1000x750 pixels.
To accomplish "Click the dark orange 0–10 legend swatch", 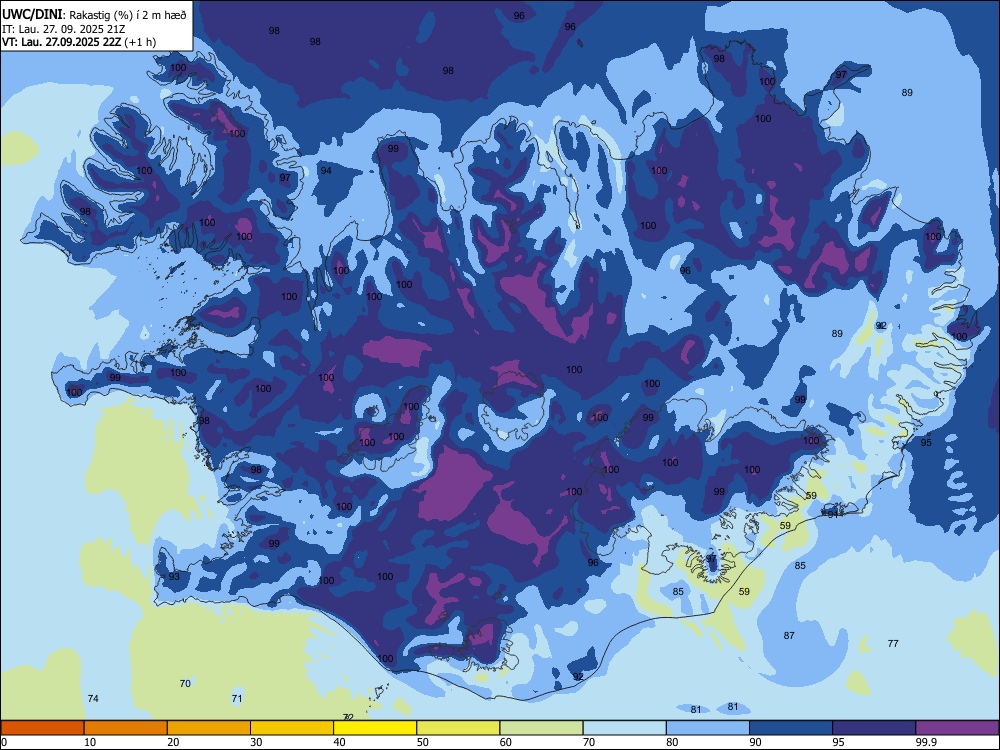I will pyautogui.click(x=42, y=728).
